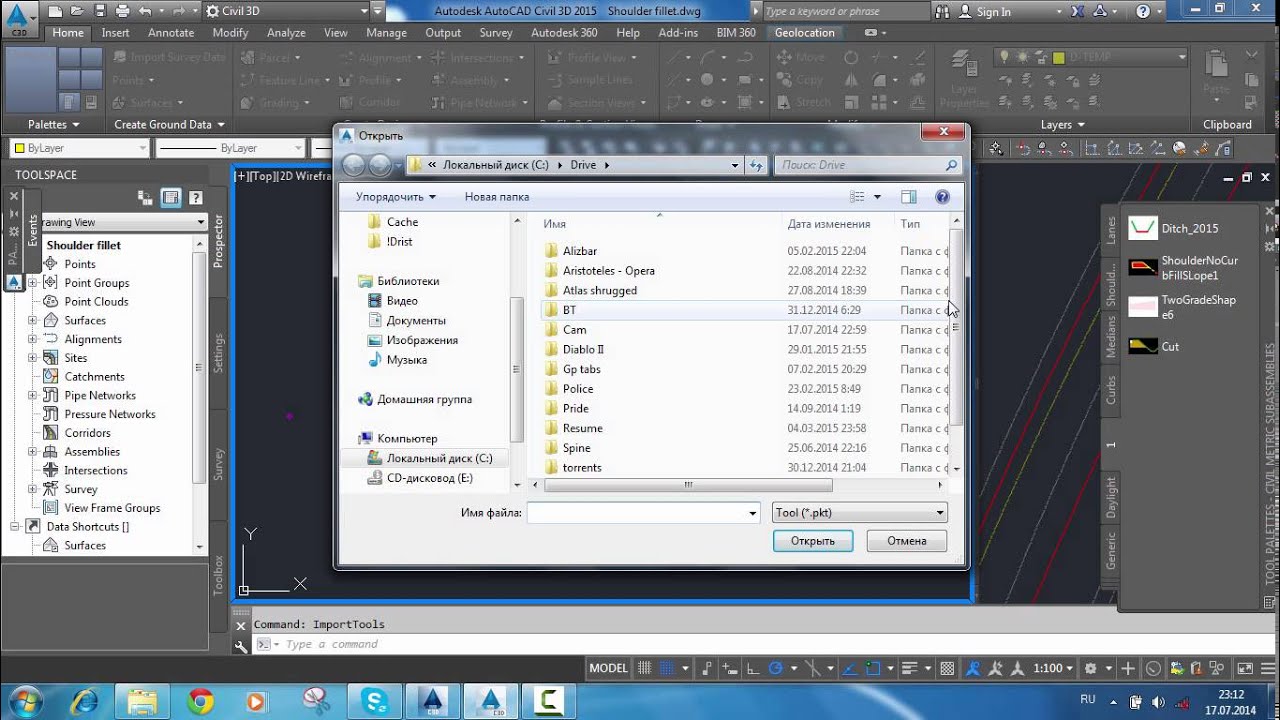The image size is (1280, 720).
Task: Open Toolspace help question-mark icon
Action: pos(196,198)
